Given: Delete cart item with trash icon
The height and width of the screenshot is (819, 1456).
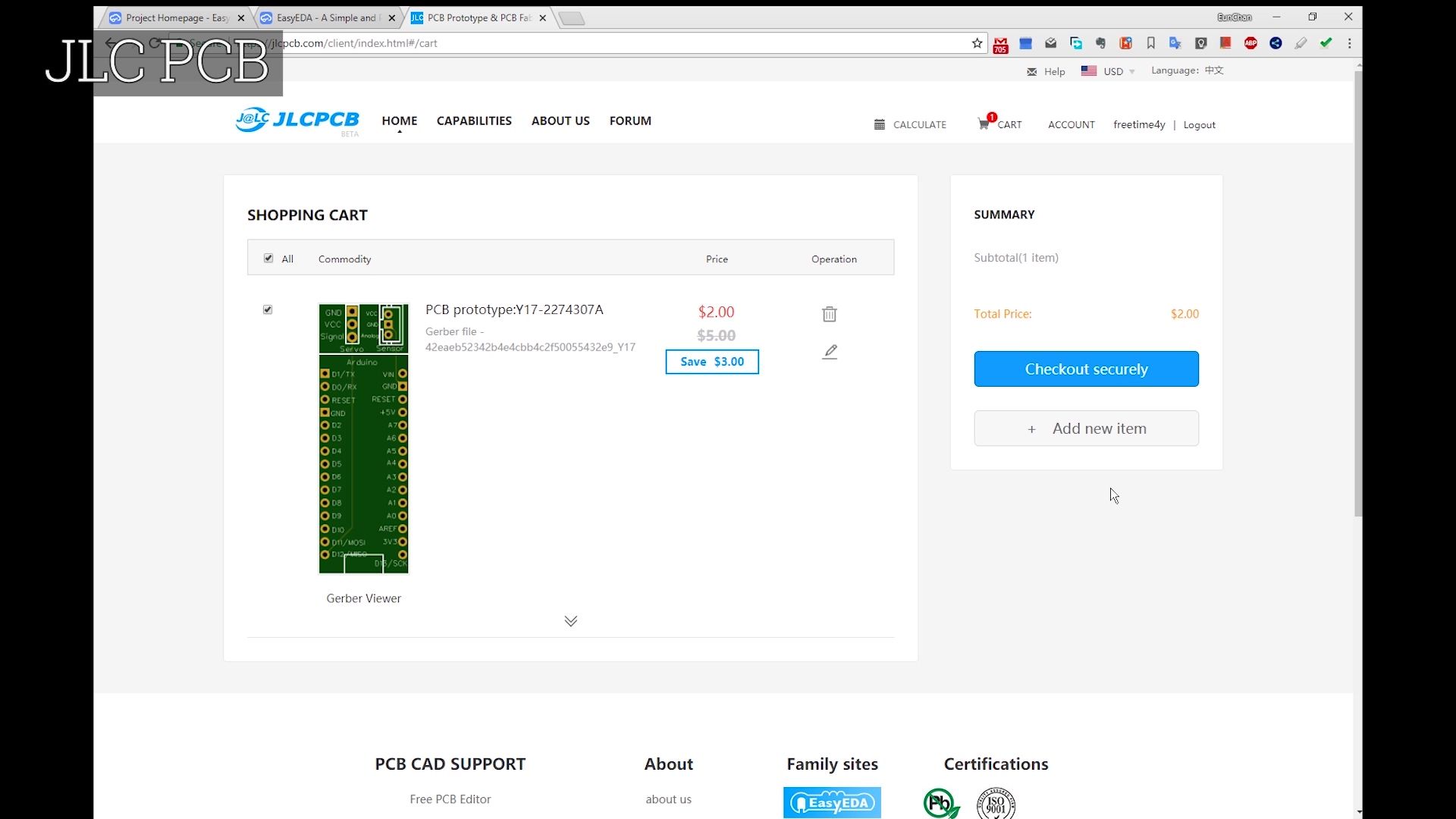Looking at the screenshot, I should 830,314.
